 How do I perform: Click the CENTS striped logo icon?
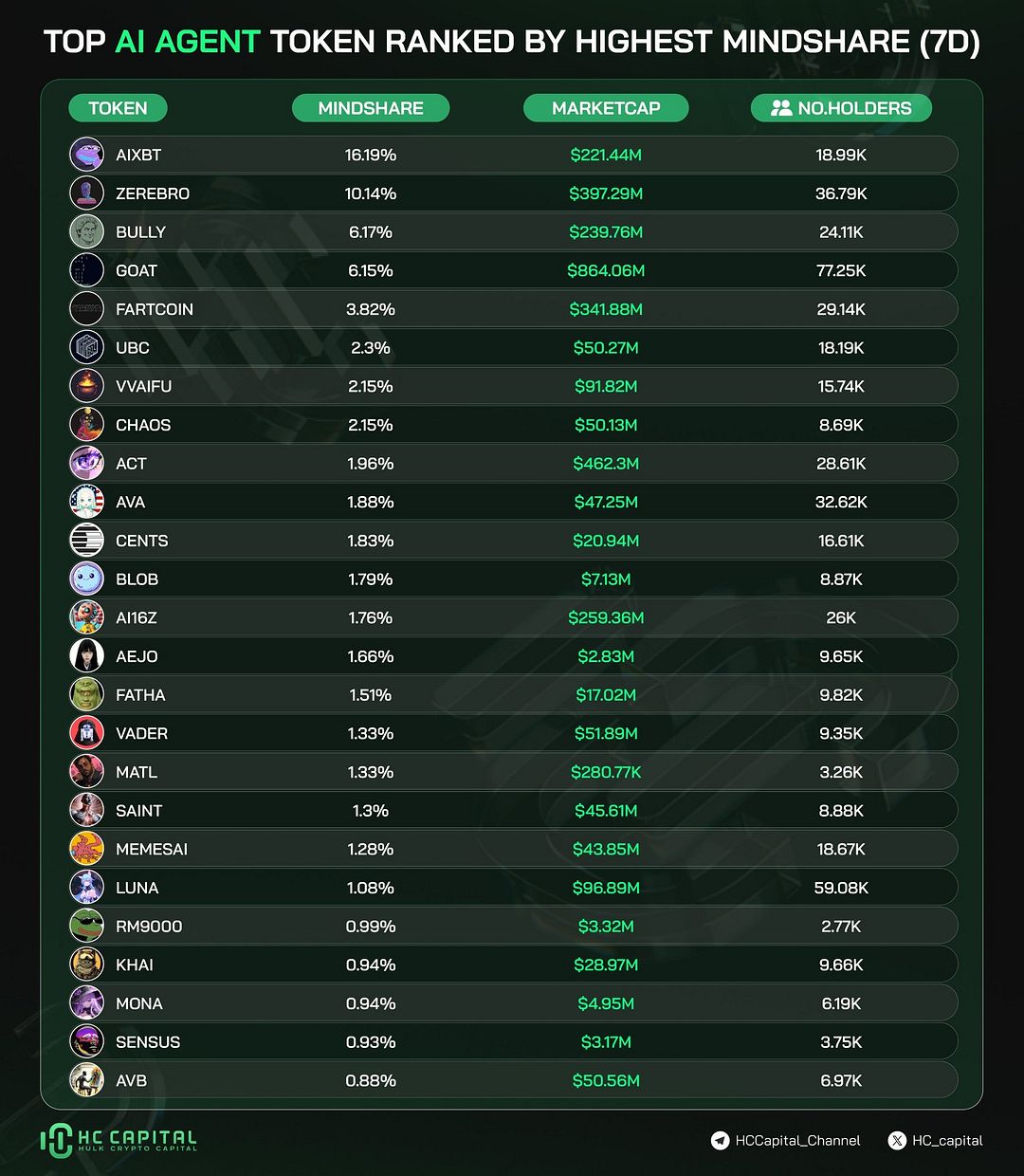click(86, 541)
